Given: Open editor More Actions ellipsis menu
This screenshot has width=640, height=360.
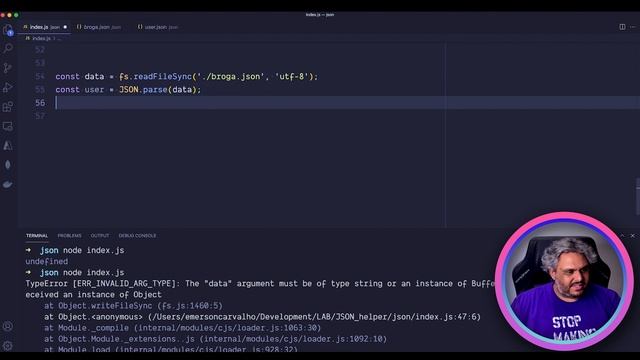Looking at the screenshot, I should (x=633, y=27).
